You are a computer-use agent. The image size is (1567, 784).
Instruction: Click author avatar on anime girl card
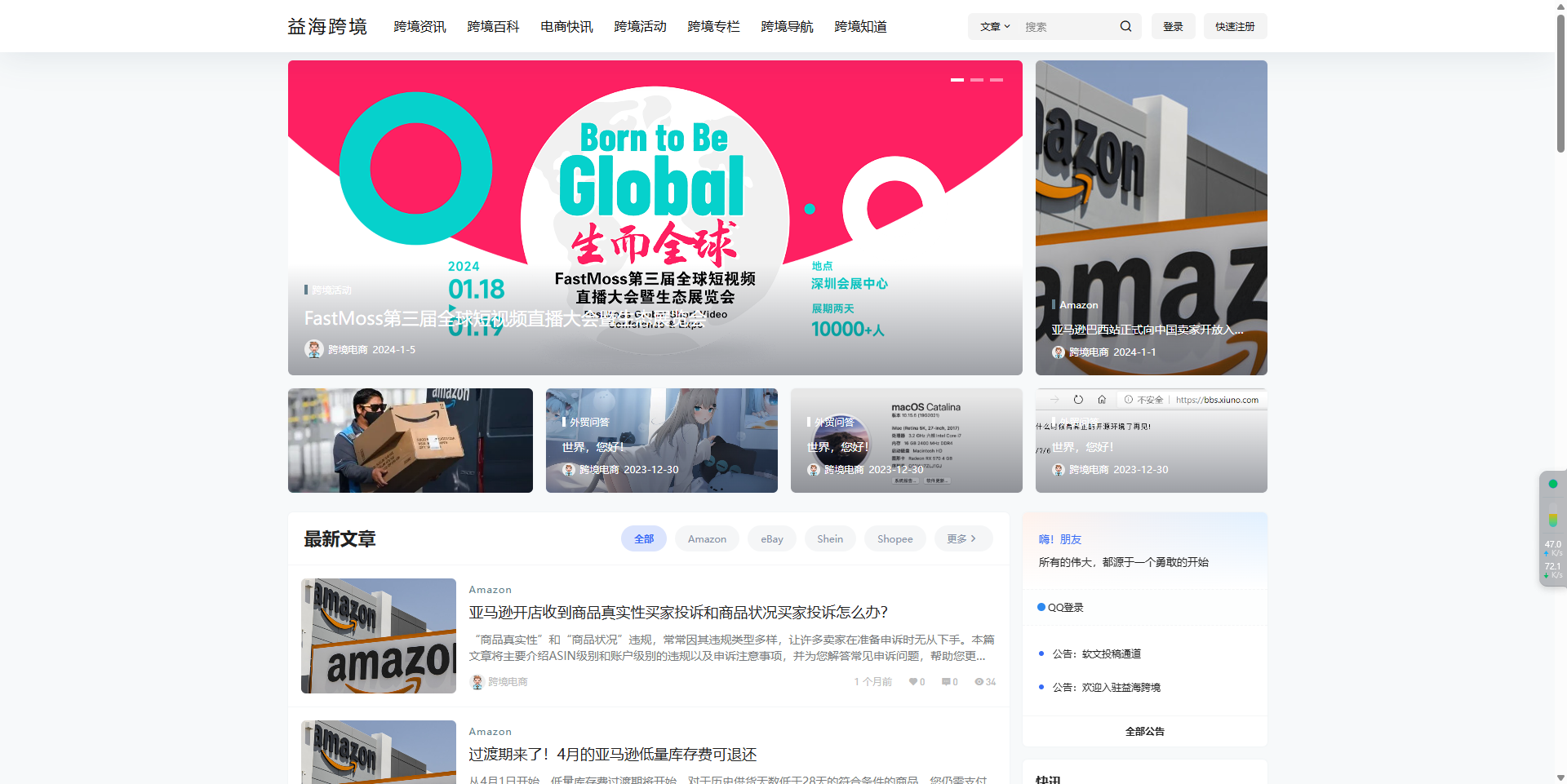point(569,470)
